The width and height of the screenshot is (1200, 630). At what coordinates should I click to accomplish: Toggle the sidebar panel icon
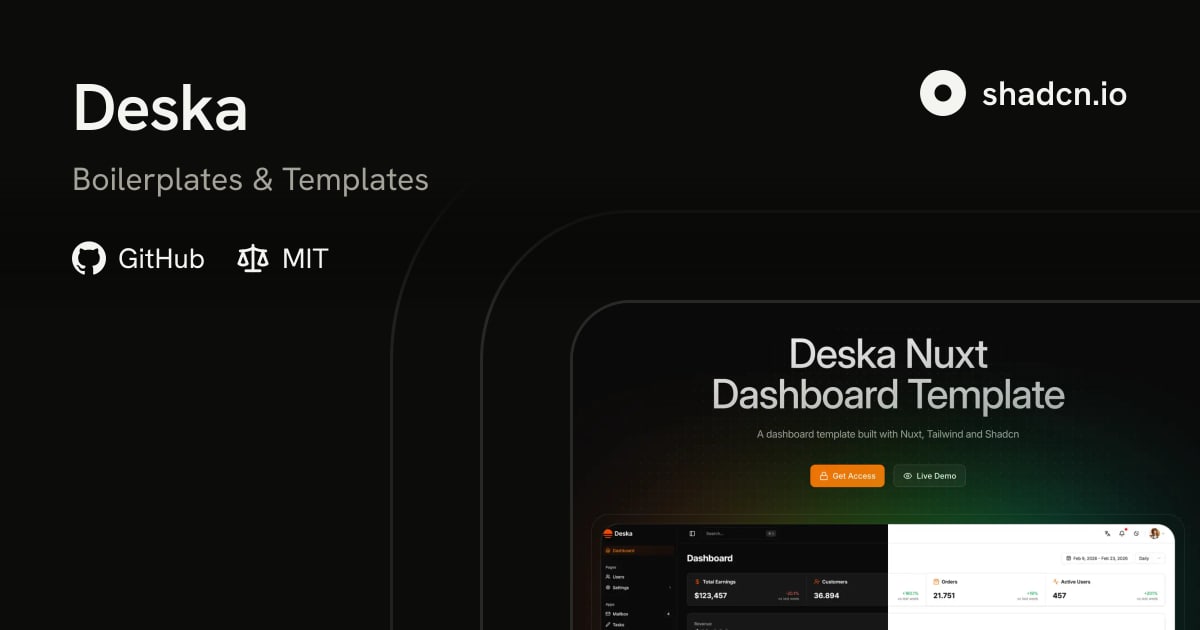[692, 533]
